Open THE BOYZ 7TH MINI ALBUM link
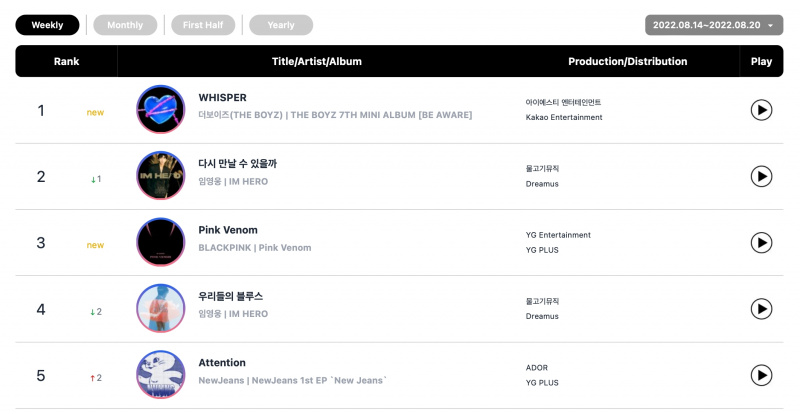This screenshot has width=800, height=414. coord(381,115)
